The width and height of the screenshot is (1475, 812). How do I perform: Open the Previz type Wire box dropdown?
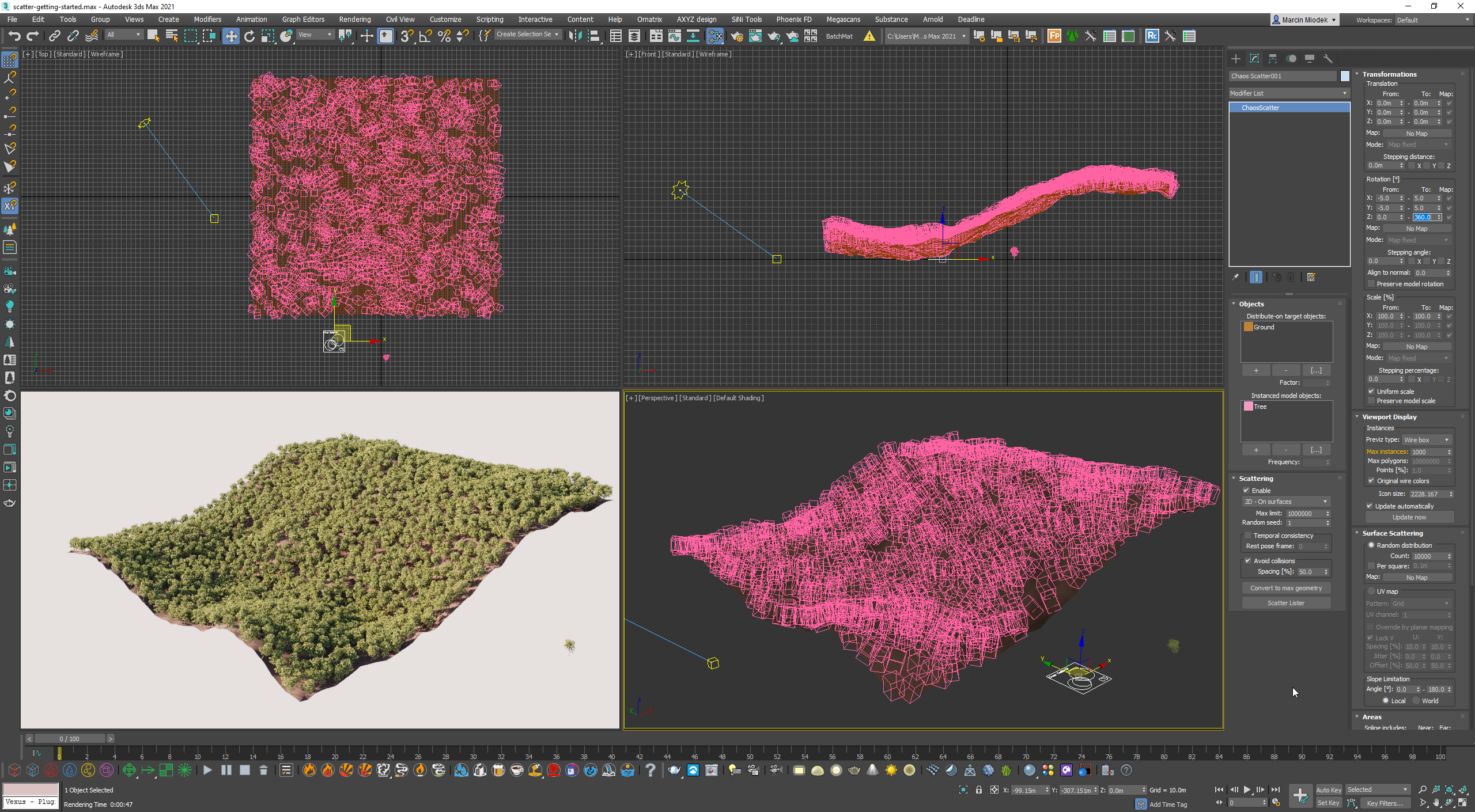tap(1426, 440)
